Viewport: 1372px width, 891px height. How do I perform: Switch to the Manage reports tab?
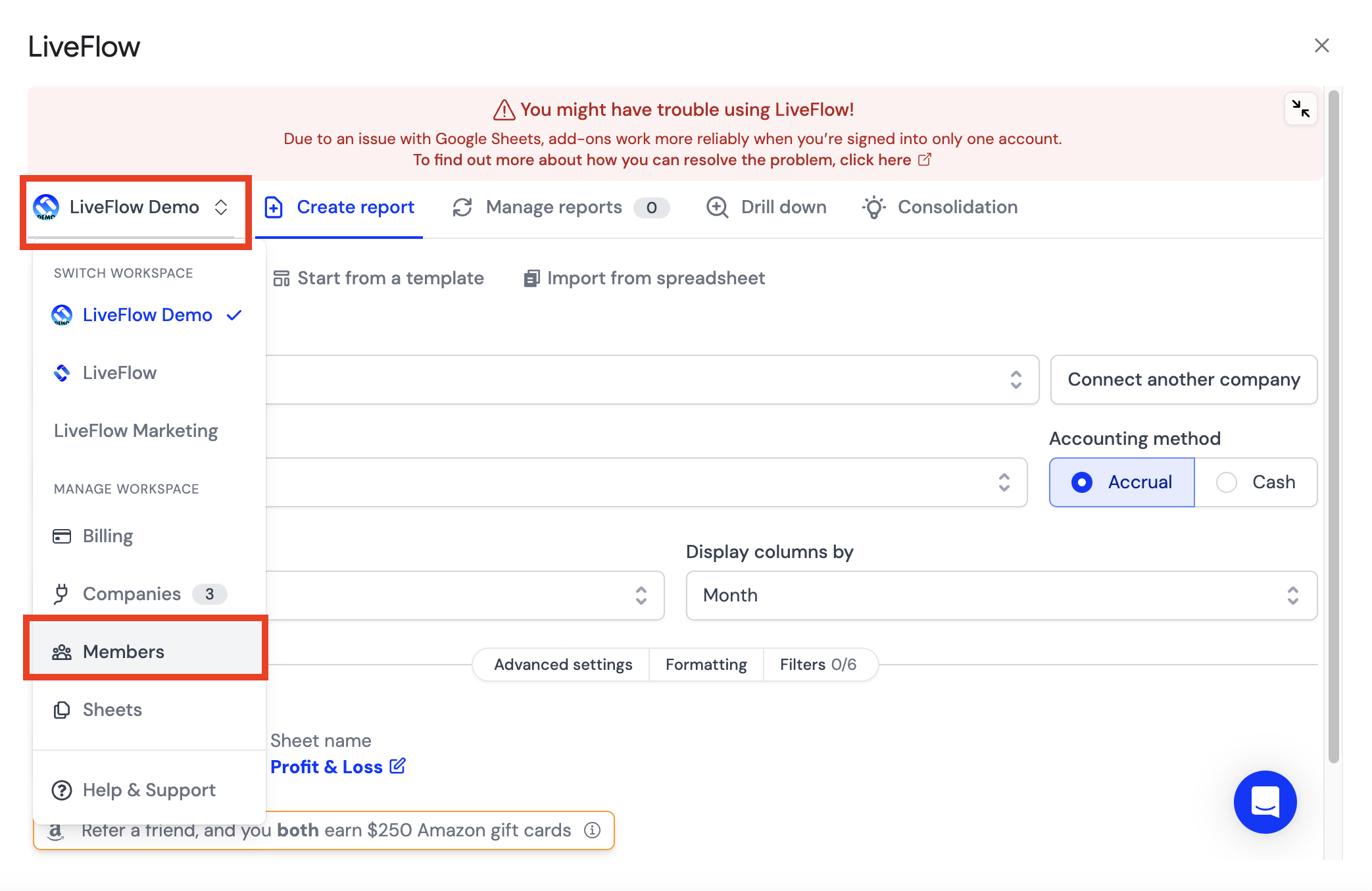(560, 207)
